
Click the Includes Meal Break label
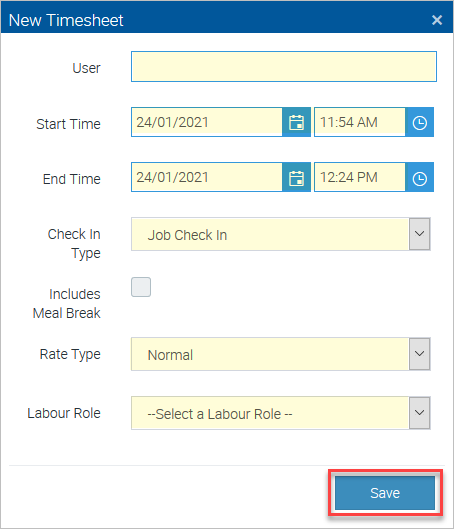point(67,304)
